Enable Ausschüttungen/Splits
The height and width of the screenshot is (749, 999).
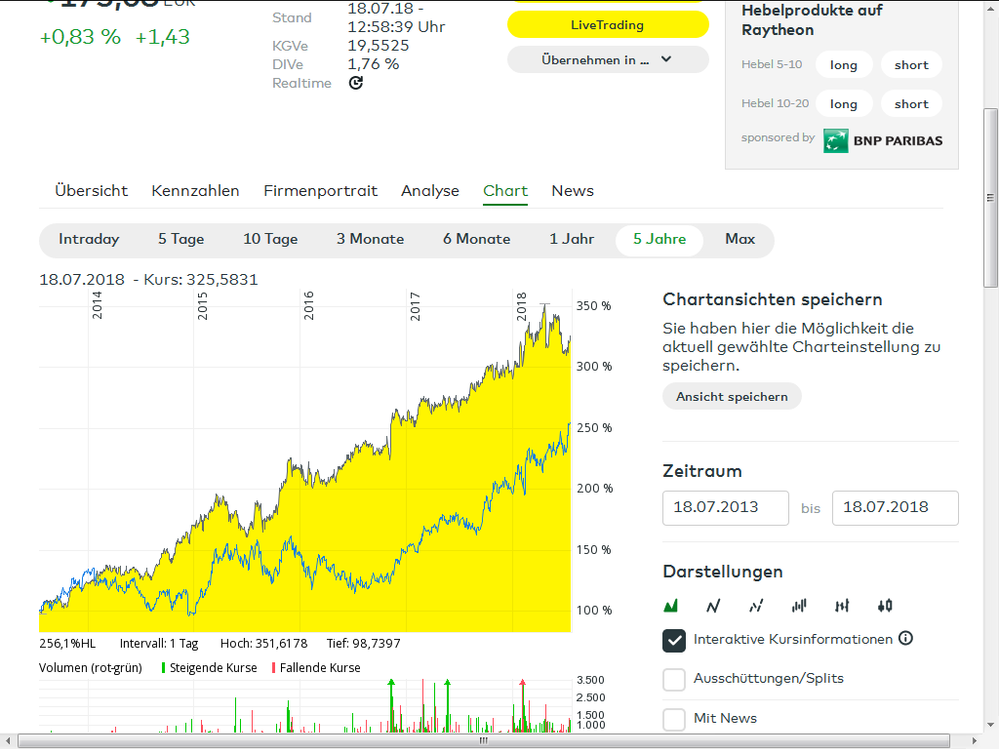(673, 679)
